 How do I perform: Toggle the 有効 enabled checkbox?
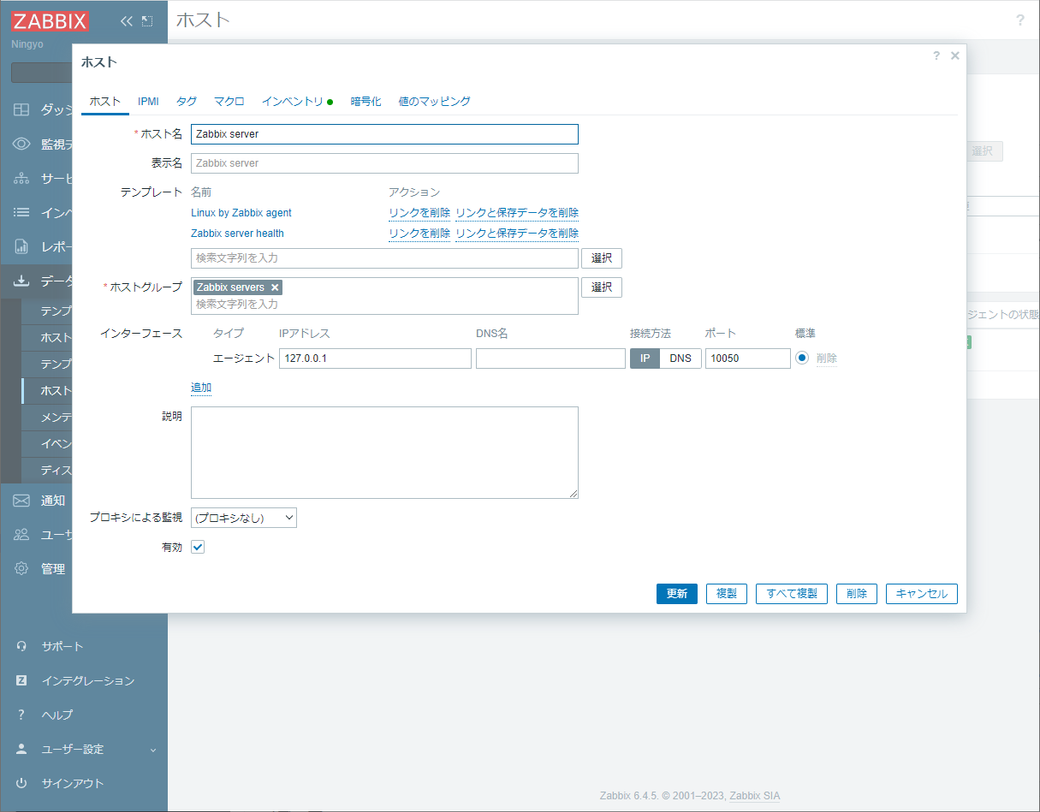click(198, 547)
